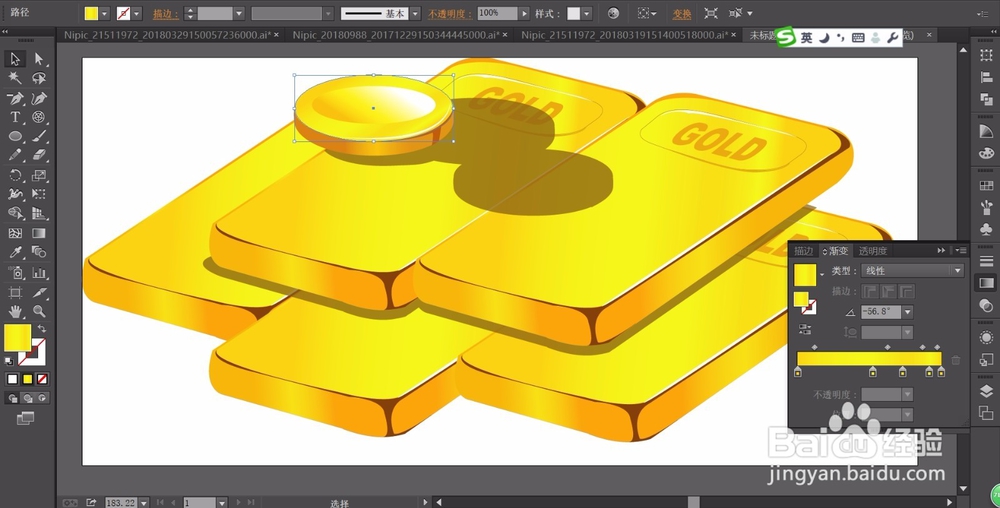Viewport: 1000px width, 508px height.
Task: Swap fill and stroke colors
Action: point(42,329)
